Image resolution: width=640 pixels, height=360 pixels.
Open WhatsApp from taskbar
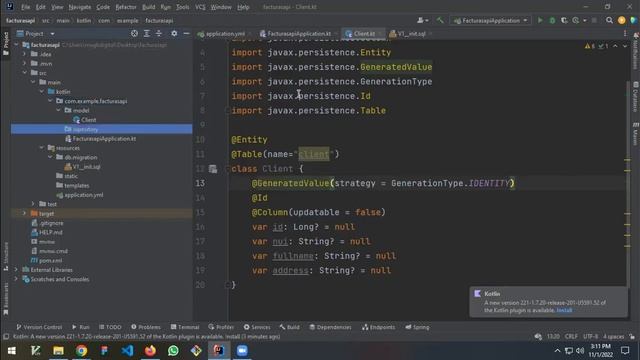pos(173,350)
